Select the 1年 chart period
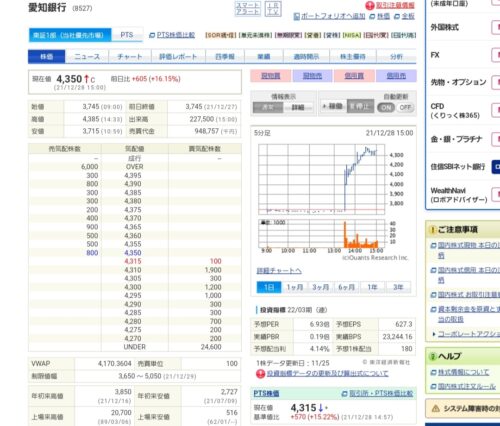The height and width of the screenshot is (426, 500). pos(372,287)
